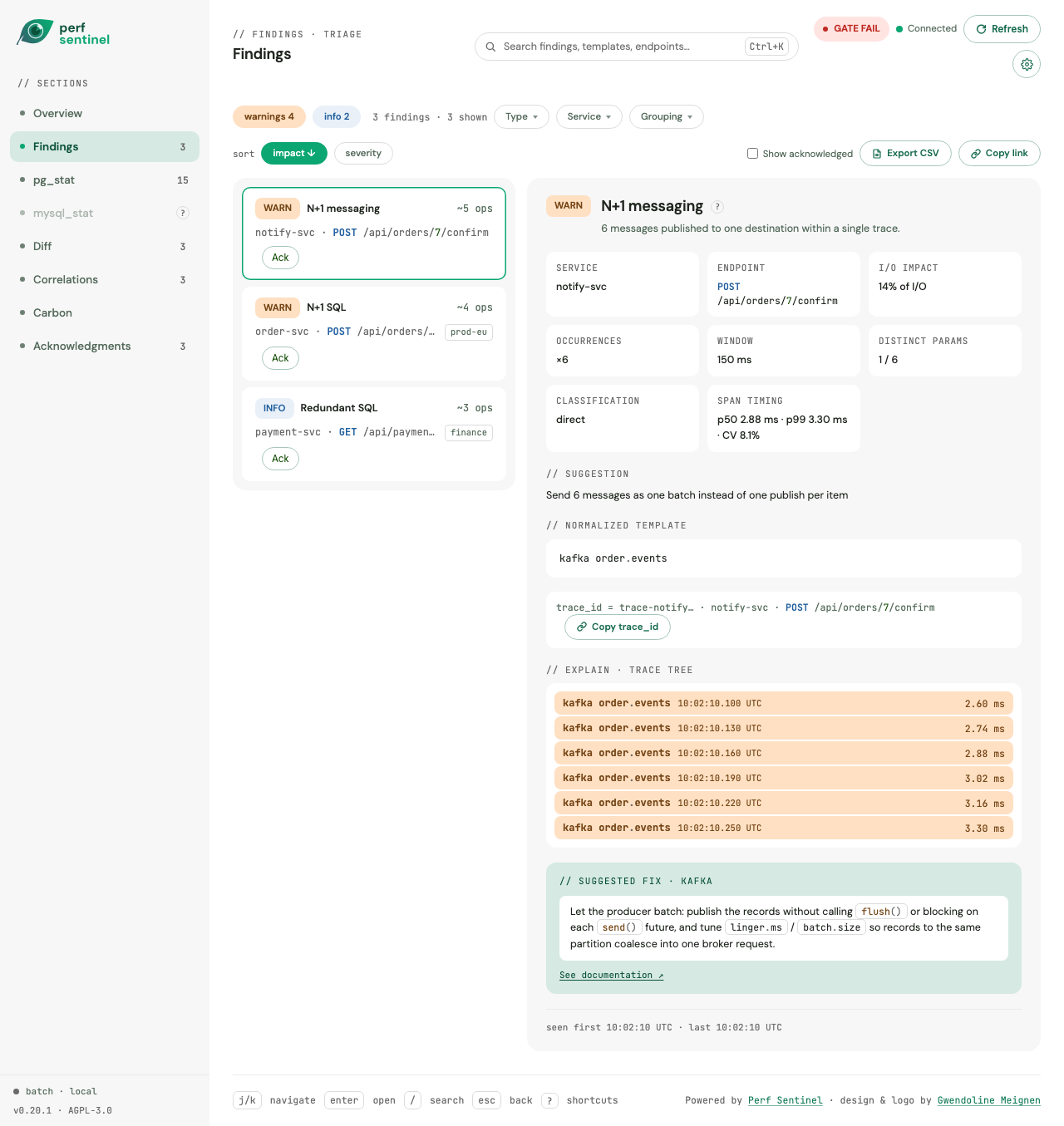
Task: Toggle the info 2 filter chip
Action: [x=337, y=116]
